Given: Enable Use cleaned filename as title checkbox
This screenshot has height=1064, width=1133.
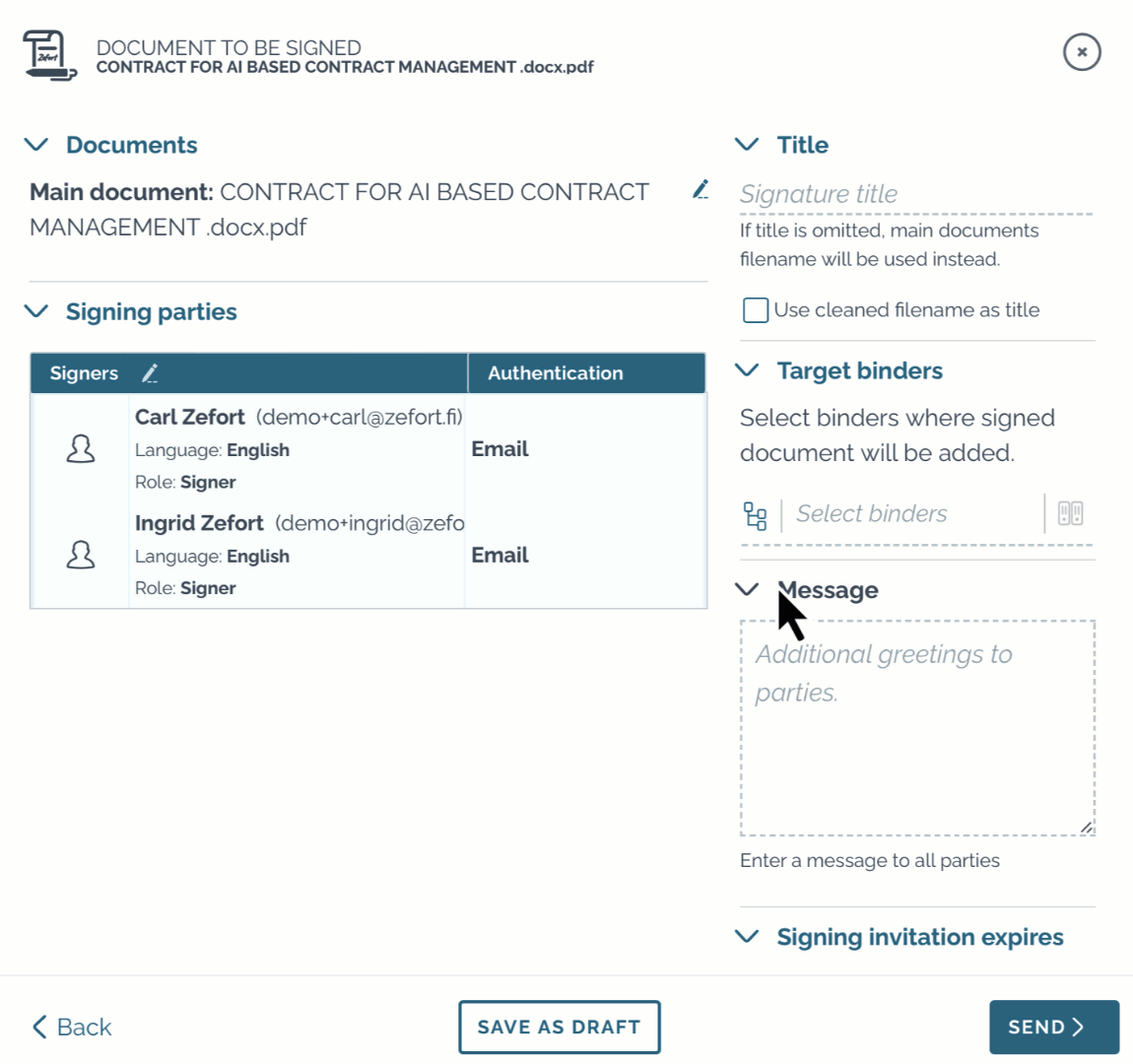Looking at the screenshot, I should (755, 310).
